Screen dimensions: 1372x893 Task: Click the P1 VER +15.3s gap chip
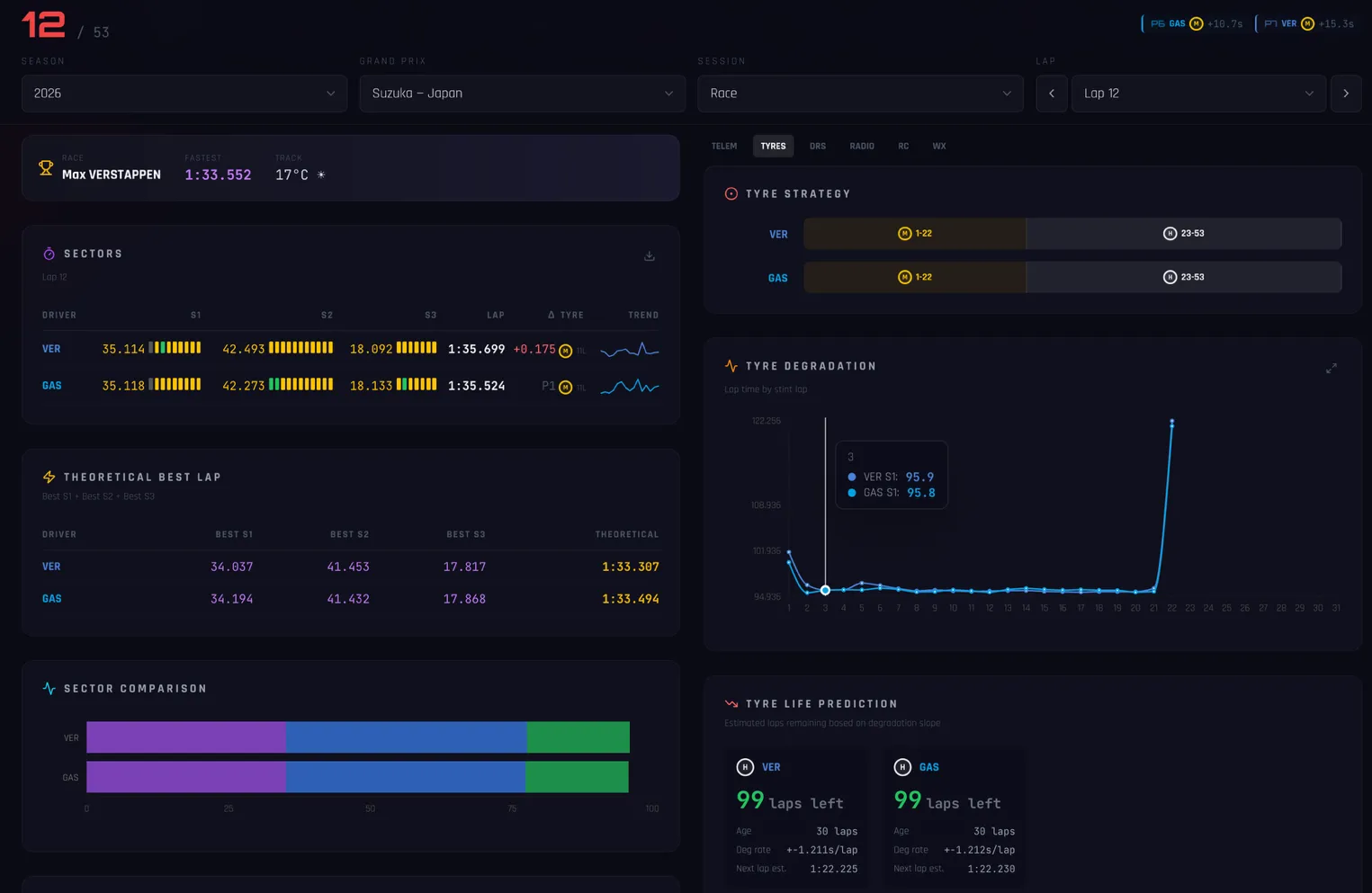coord(1305,23)
